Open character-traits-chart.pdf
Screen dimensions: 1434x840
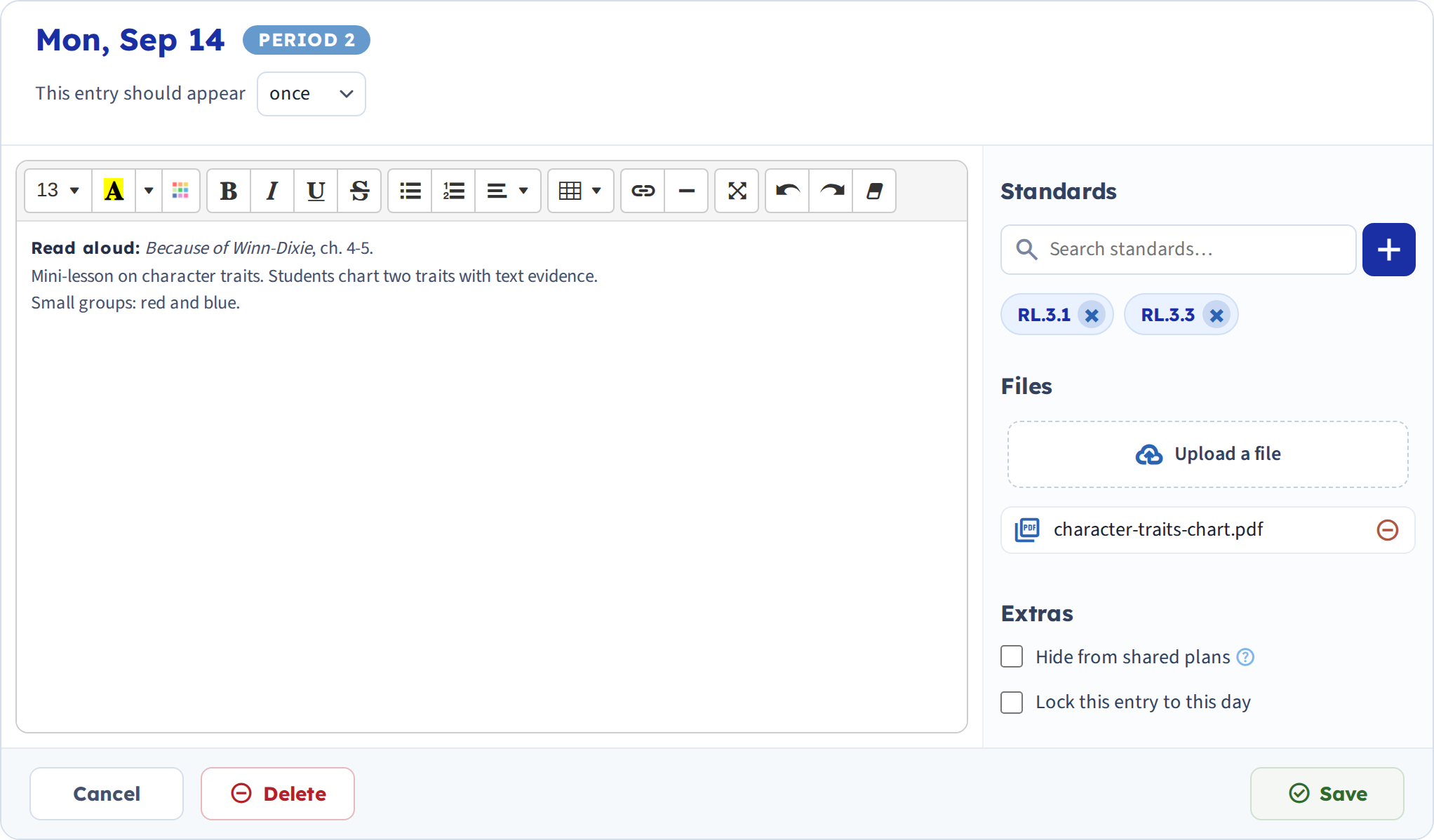pyautogui.click(x=1158, y=529)
